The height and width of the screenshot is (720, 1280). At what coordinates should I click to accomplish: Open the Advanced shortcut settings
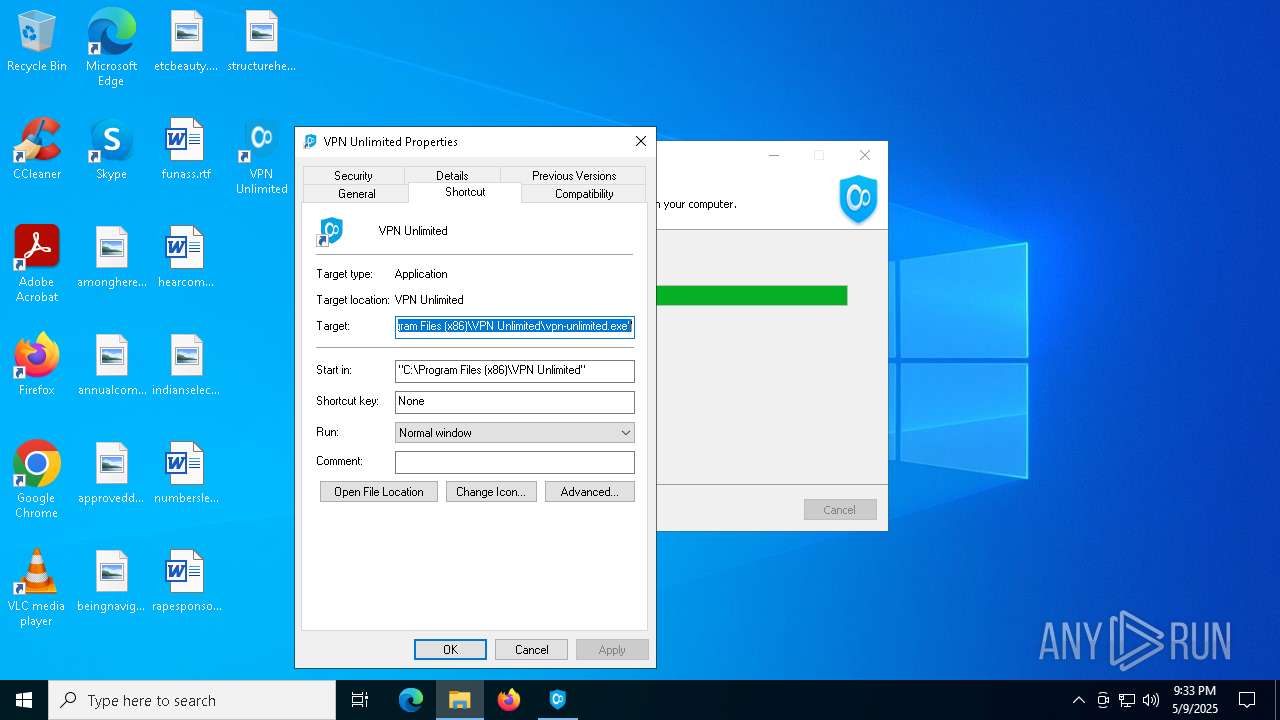590,492
